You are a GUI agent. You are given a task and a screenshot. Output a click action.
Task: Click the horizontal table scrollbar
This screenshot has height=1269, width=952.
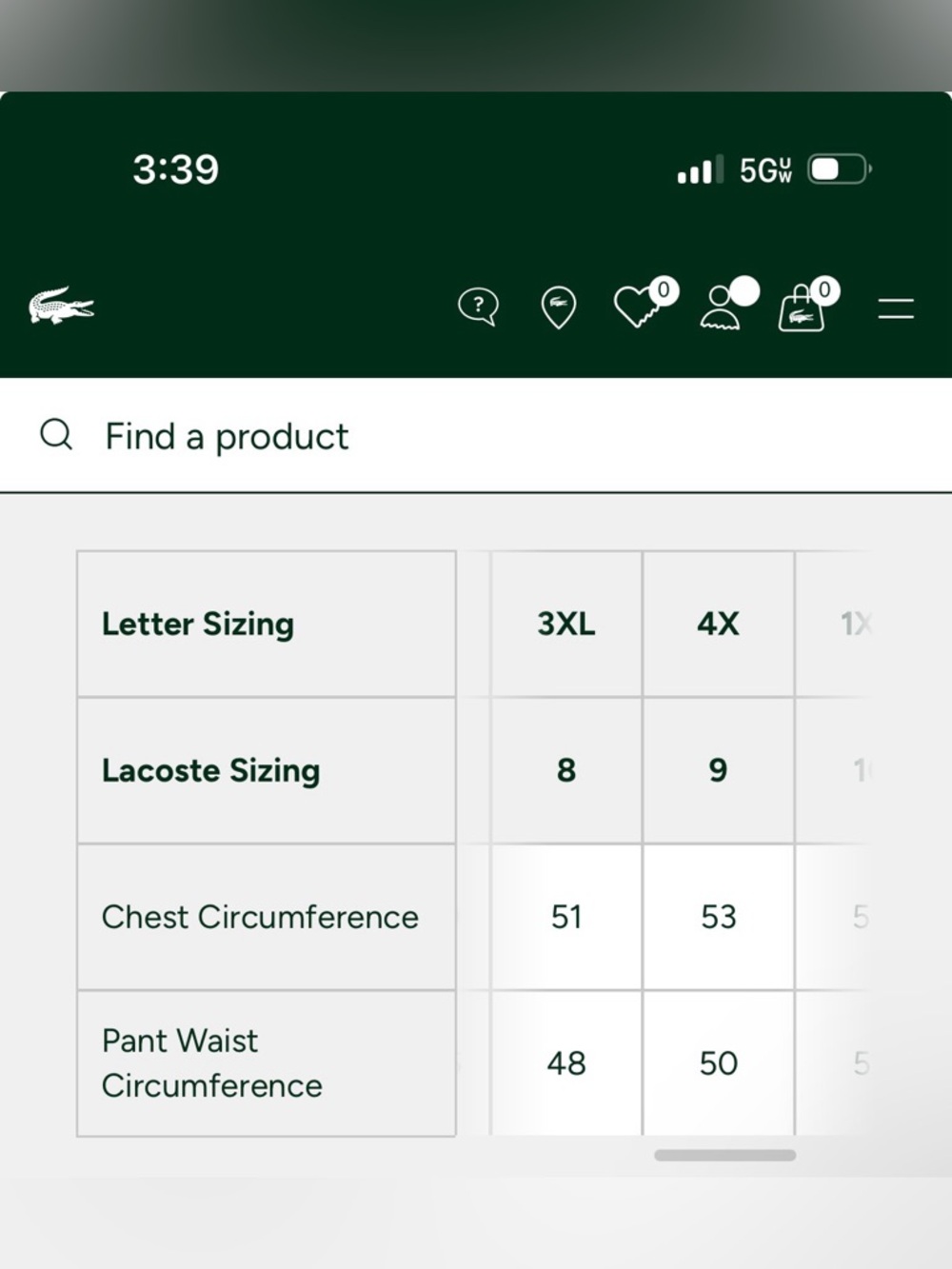pyautogui.click(x=724, y=1155)
